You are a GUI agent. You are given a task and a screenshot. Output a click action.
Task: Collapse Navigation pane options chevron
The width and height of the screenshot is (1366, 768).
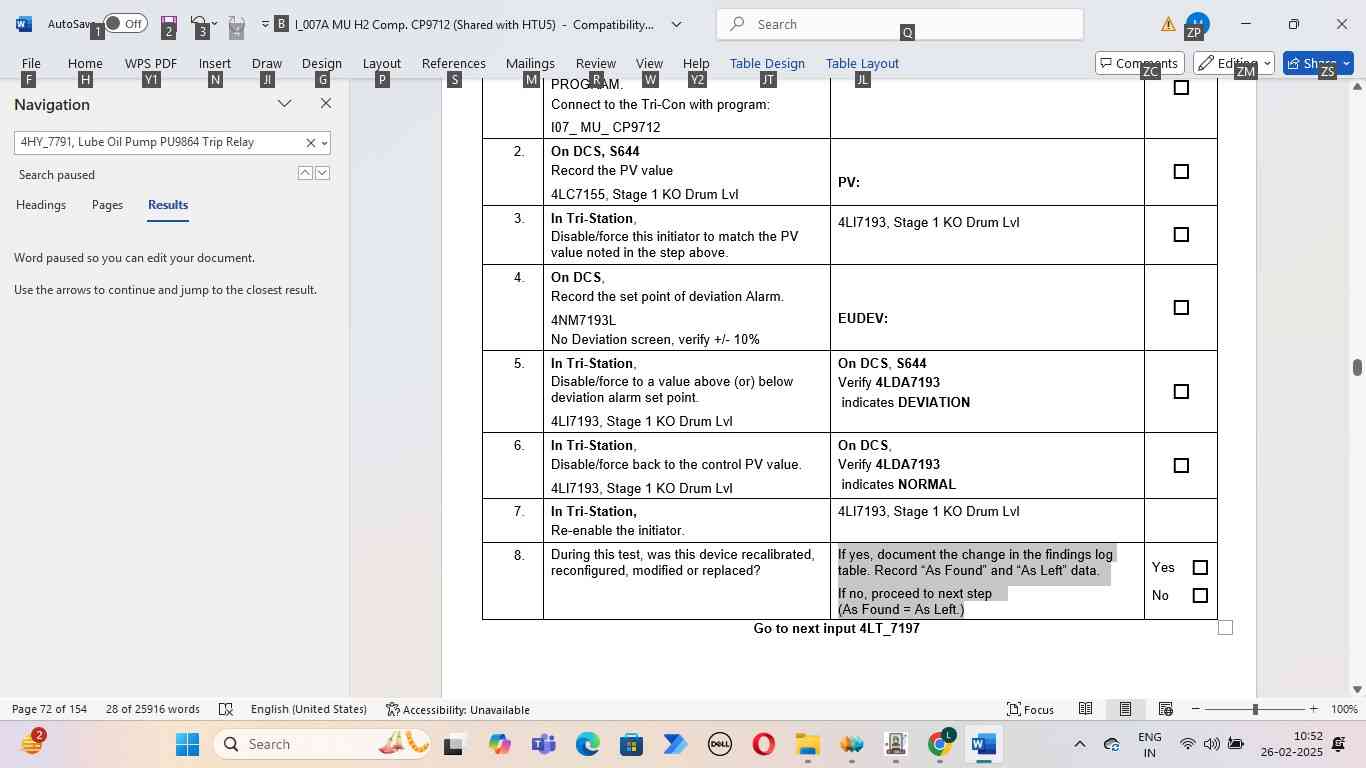[285, 104]
